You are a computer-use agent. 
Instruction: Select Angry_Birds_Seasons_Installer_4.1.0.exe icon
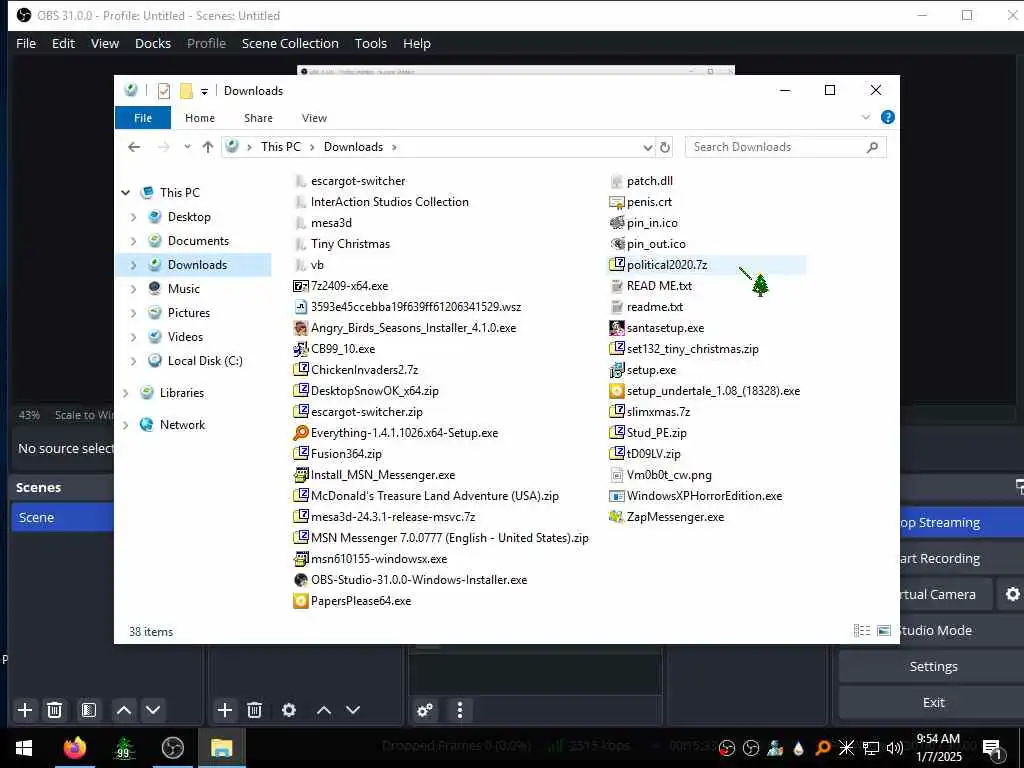click(x=300, y=328)
